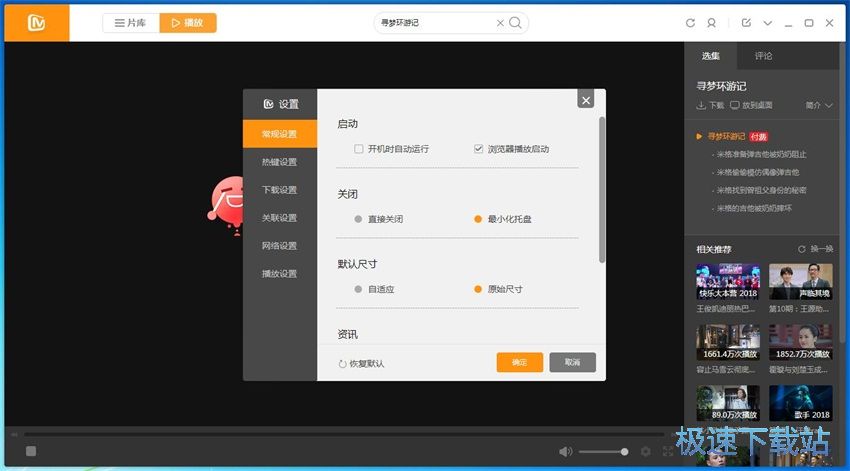
Task: Click the feedback edit icon in title bar
Action: [746, 23]
